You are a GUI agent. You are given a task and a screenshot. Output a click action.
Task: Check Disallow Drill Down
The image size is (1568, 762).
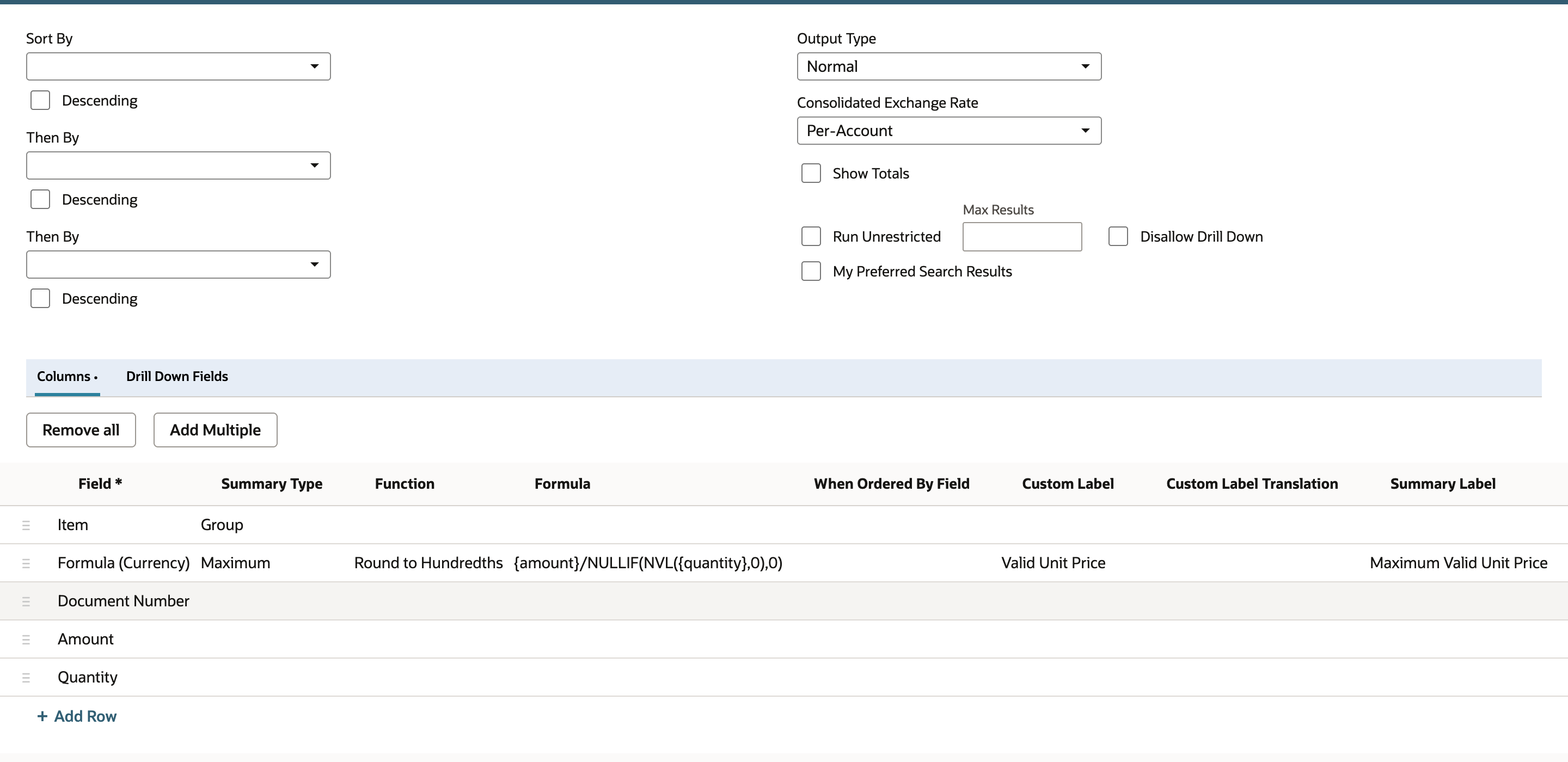tap(1118, 237)
